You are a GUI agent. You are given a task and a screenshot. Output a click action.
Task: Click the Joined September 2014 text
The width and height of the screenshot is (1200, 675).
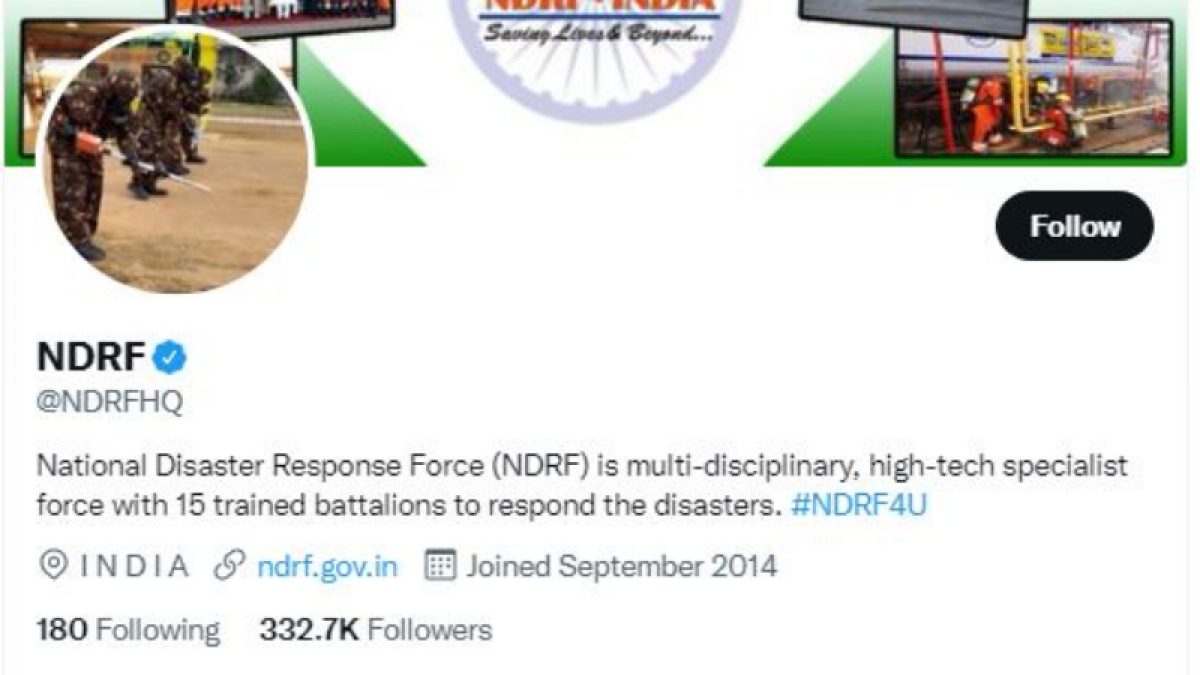pos(621,567)
